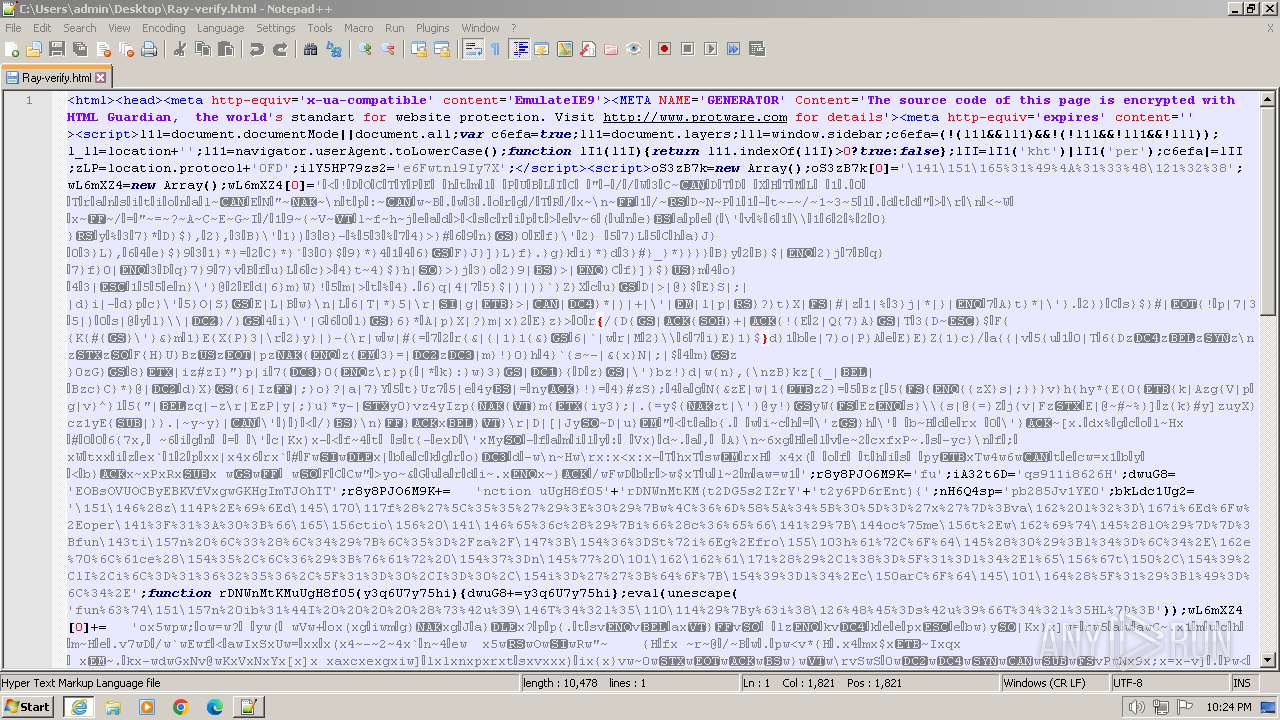Start macro recording with the red record icon

coord(664,49)
